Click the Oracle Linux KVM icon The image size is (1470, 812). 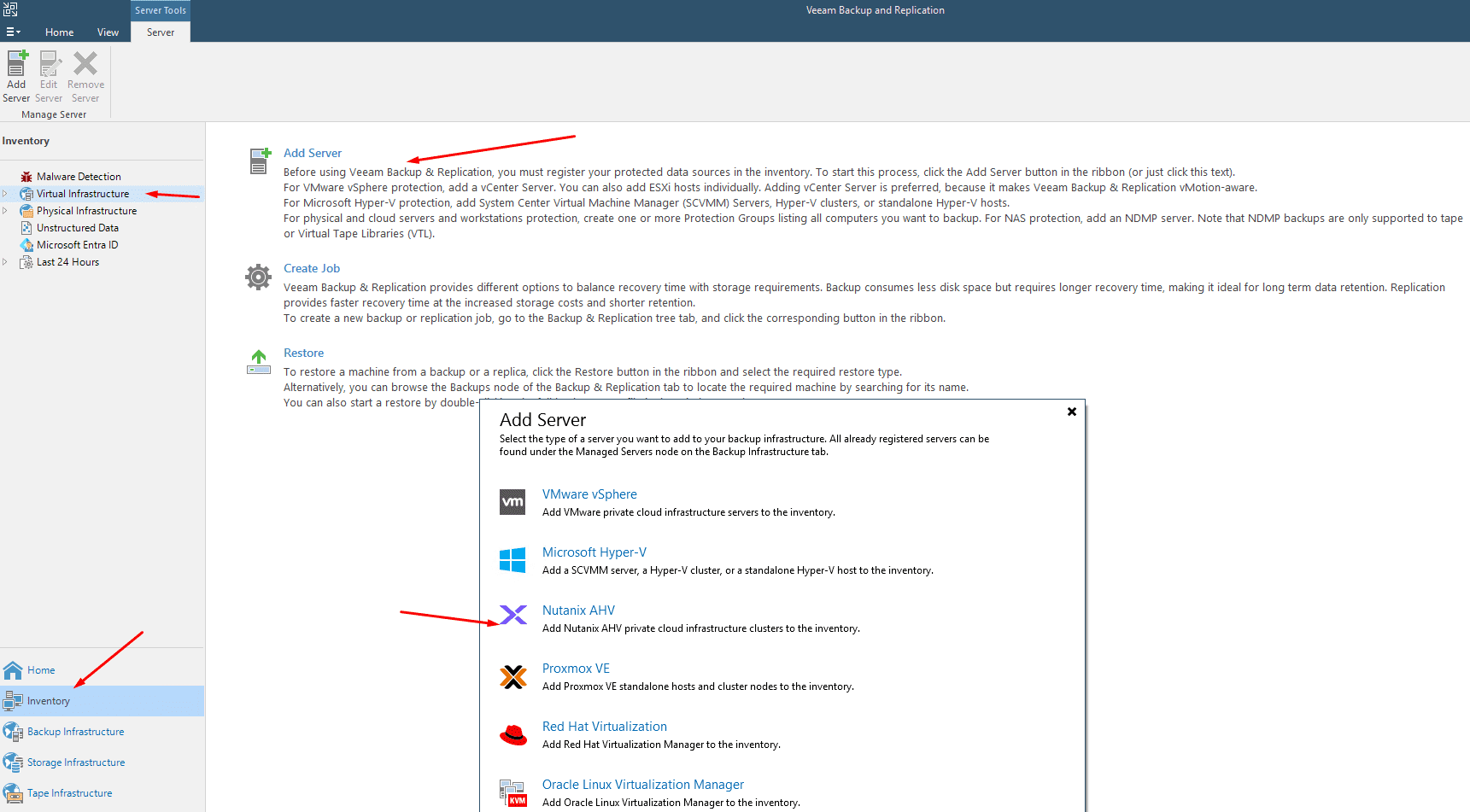[x=513, y=792]
